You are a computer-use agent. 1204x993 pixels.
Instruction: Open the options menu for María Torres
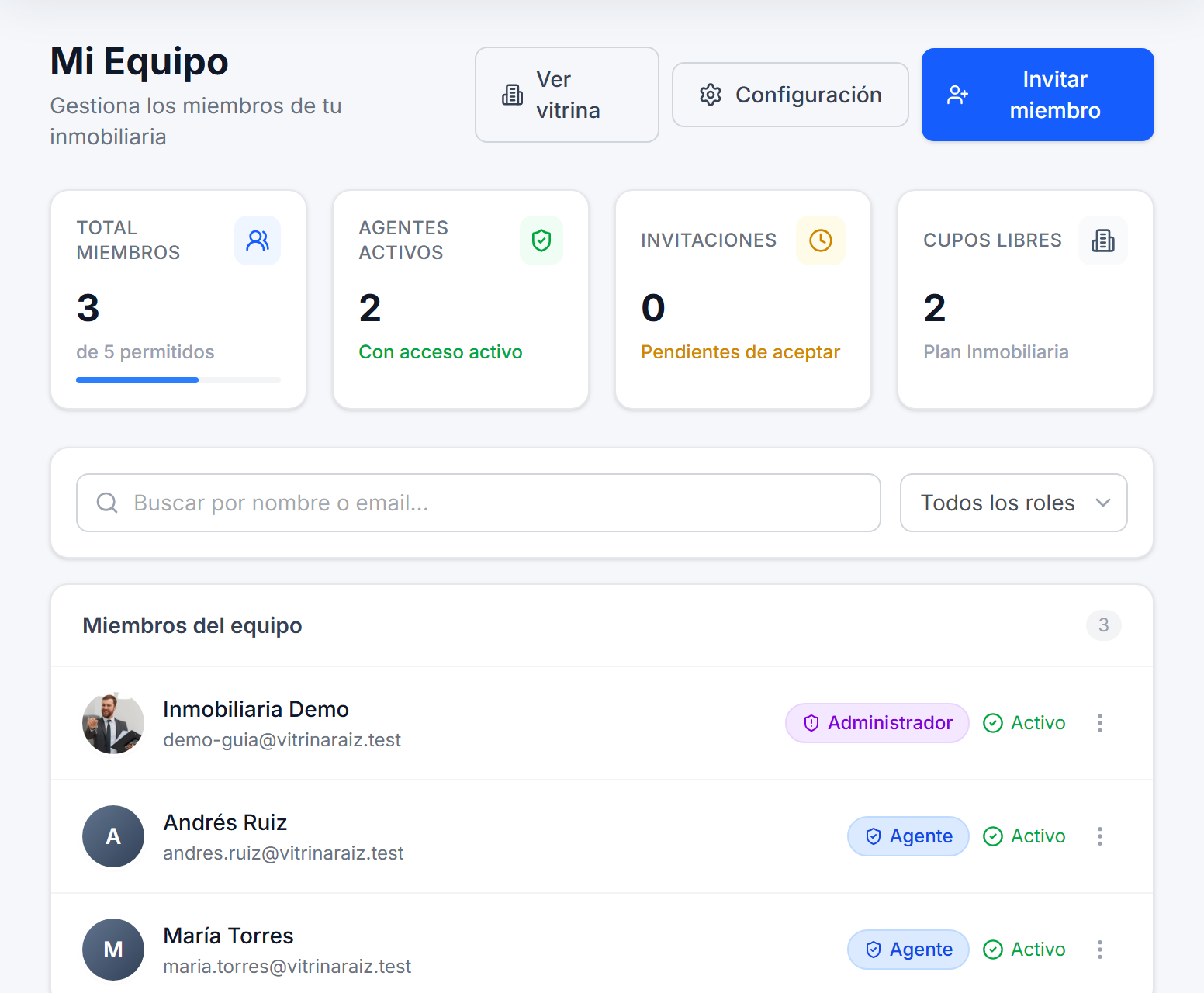click(1100, 950)
